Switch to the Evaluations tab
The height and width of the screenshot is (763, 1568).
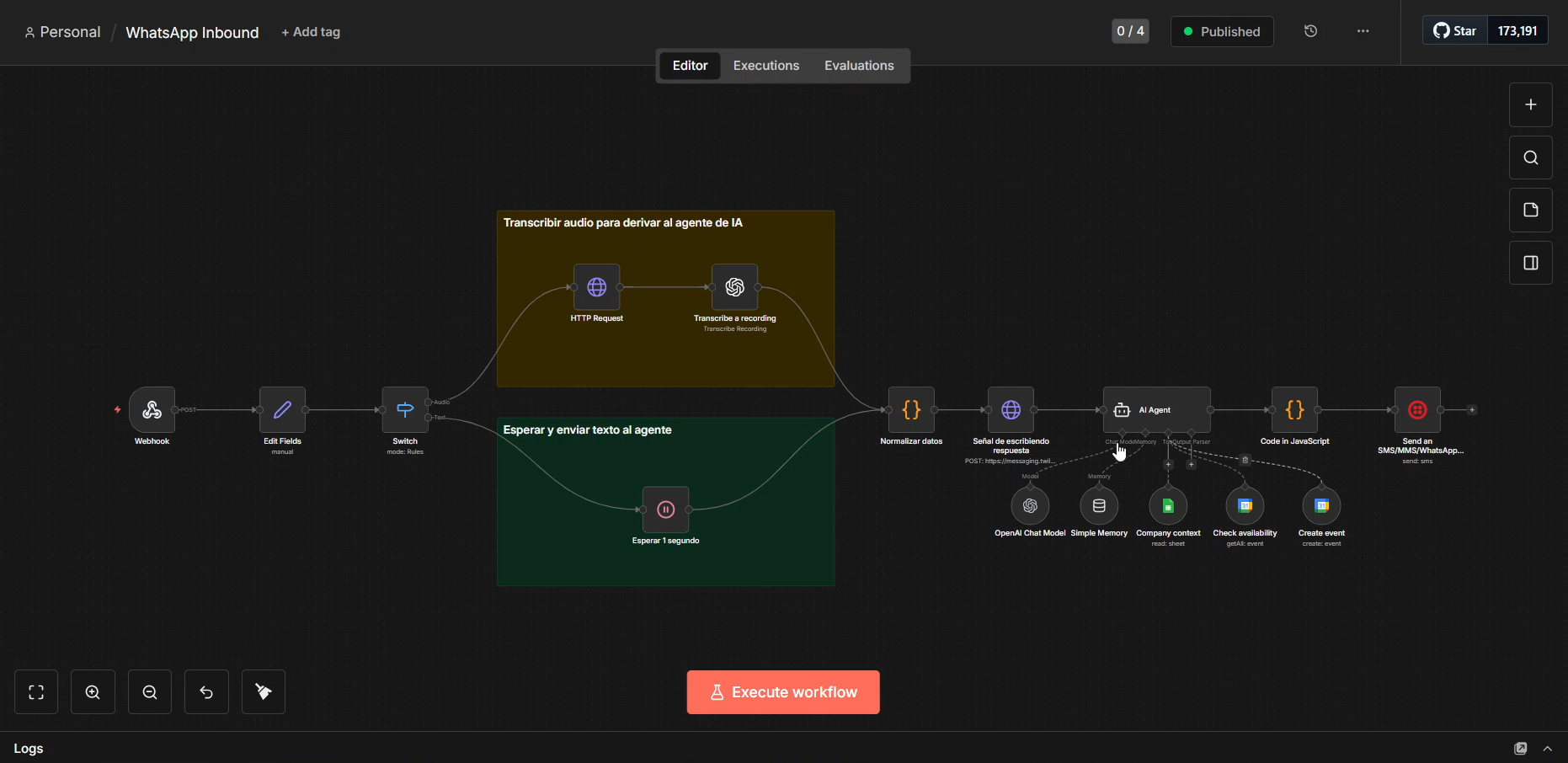click(x=858, y=66)
